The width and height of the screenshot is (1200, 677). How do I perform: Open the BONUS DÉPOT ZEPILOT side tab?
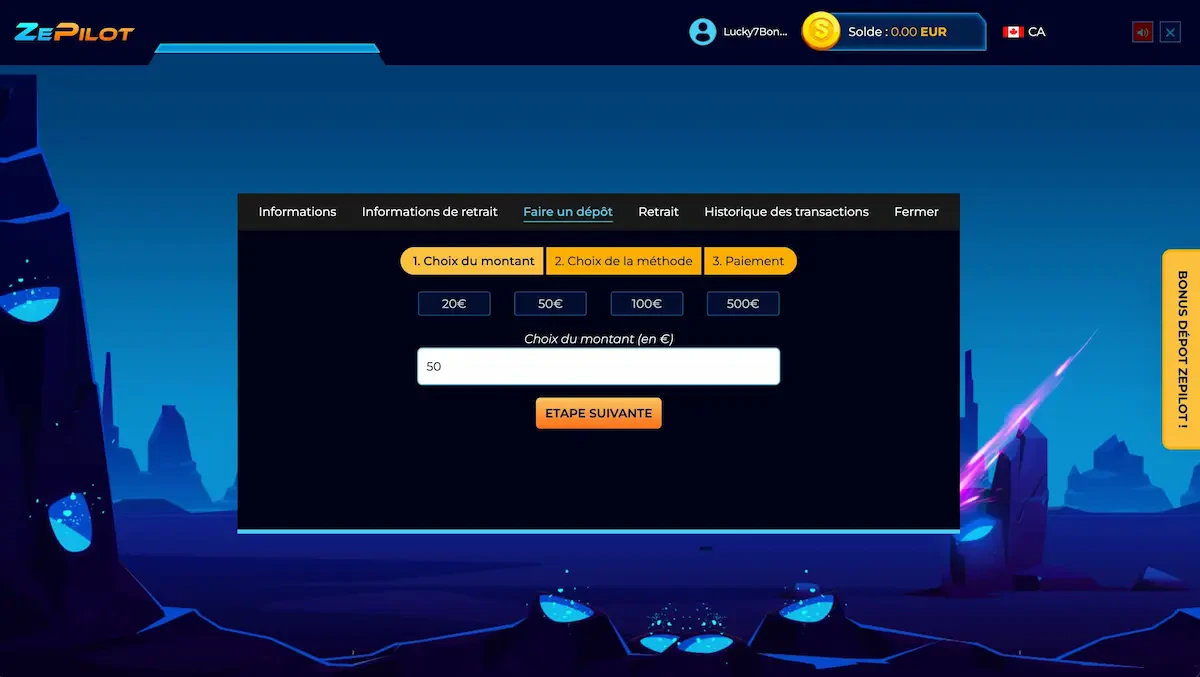[x=1181, y=349]
